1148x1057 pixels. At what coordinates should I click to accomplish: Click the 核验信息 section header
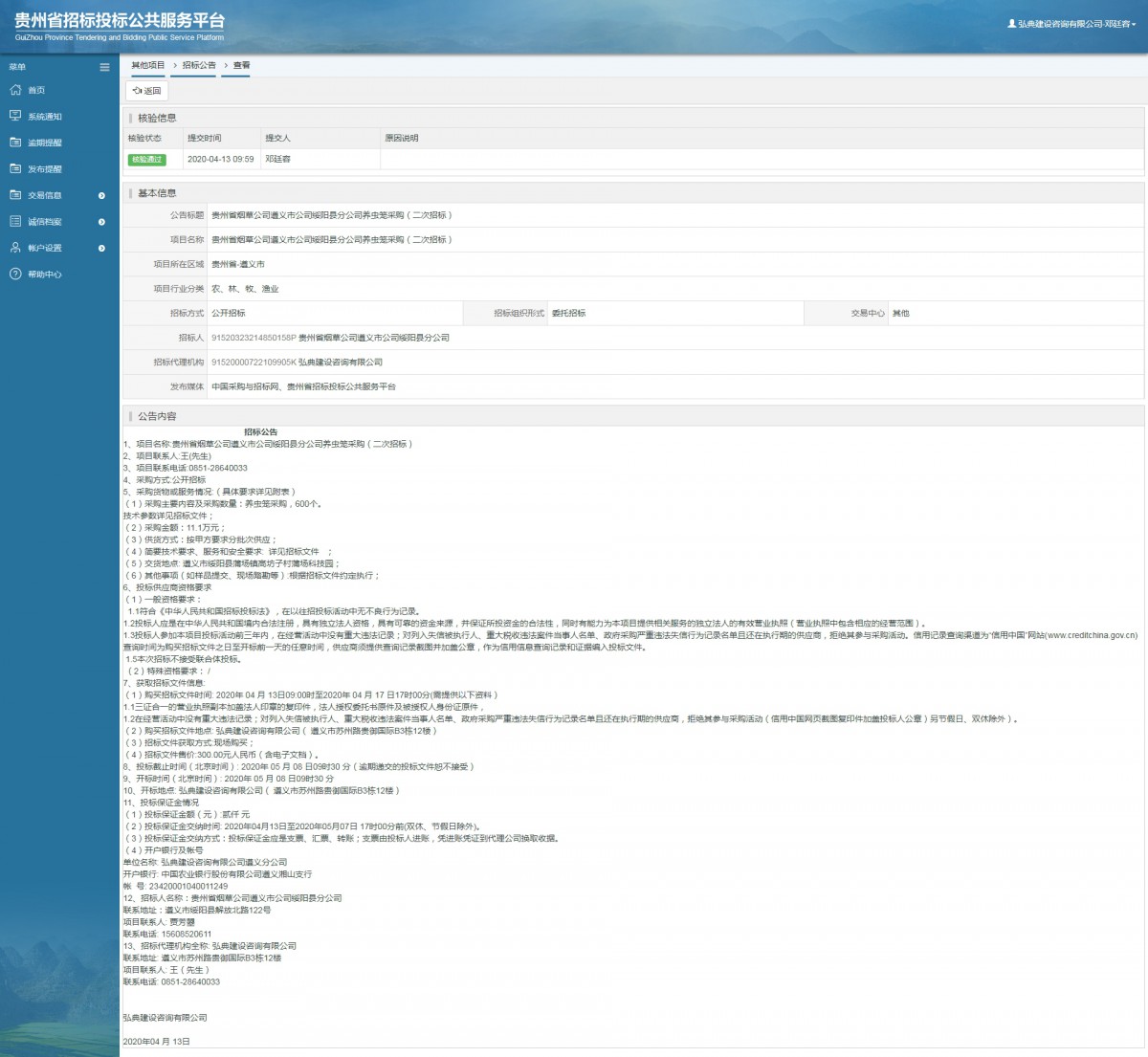click(x=157, y=118)
